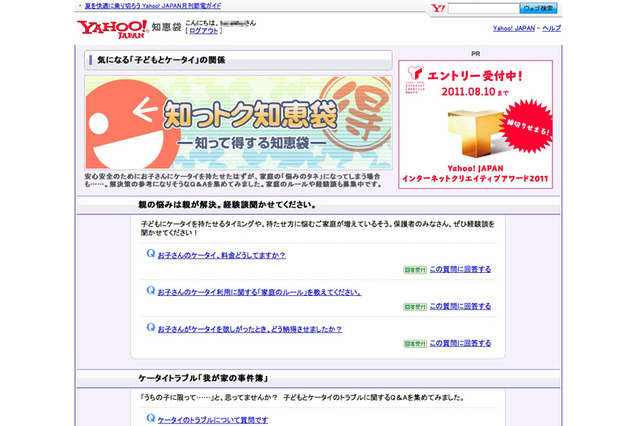
Task: Focus the web search input field
Action: 483,8
